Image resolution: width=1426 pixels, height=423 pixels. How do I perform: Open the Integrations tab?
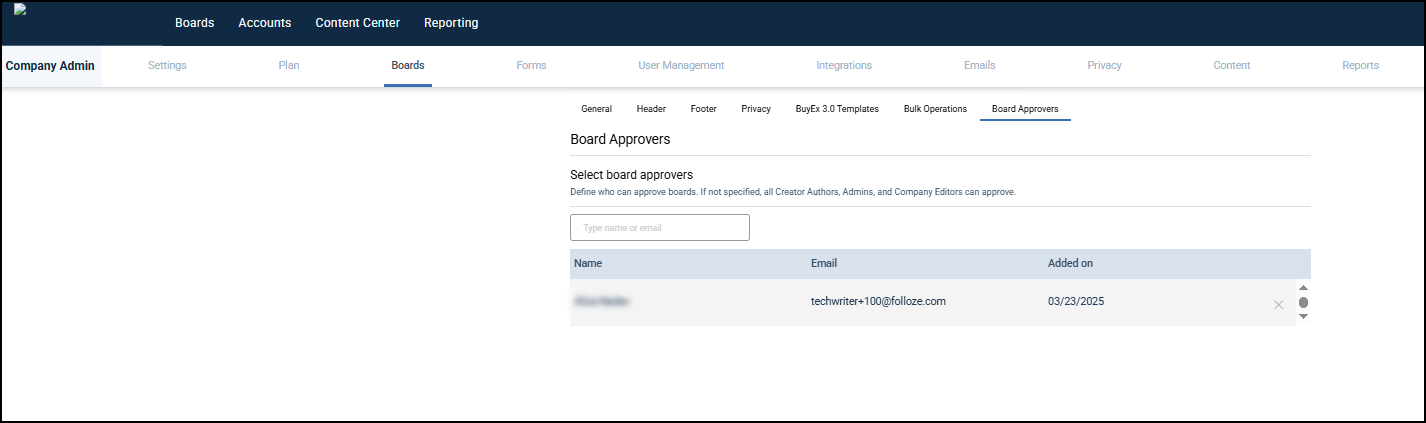(844, 66)
